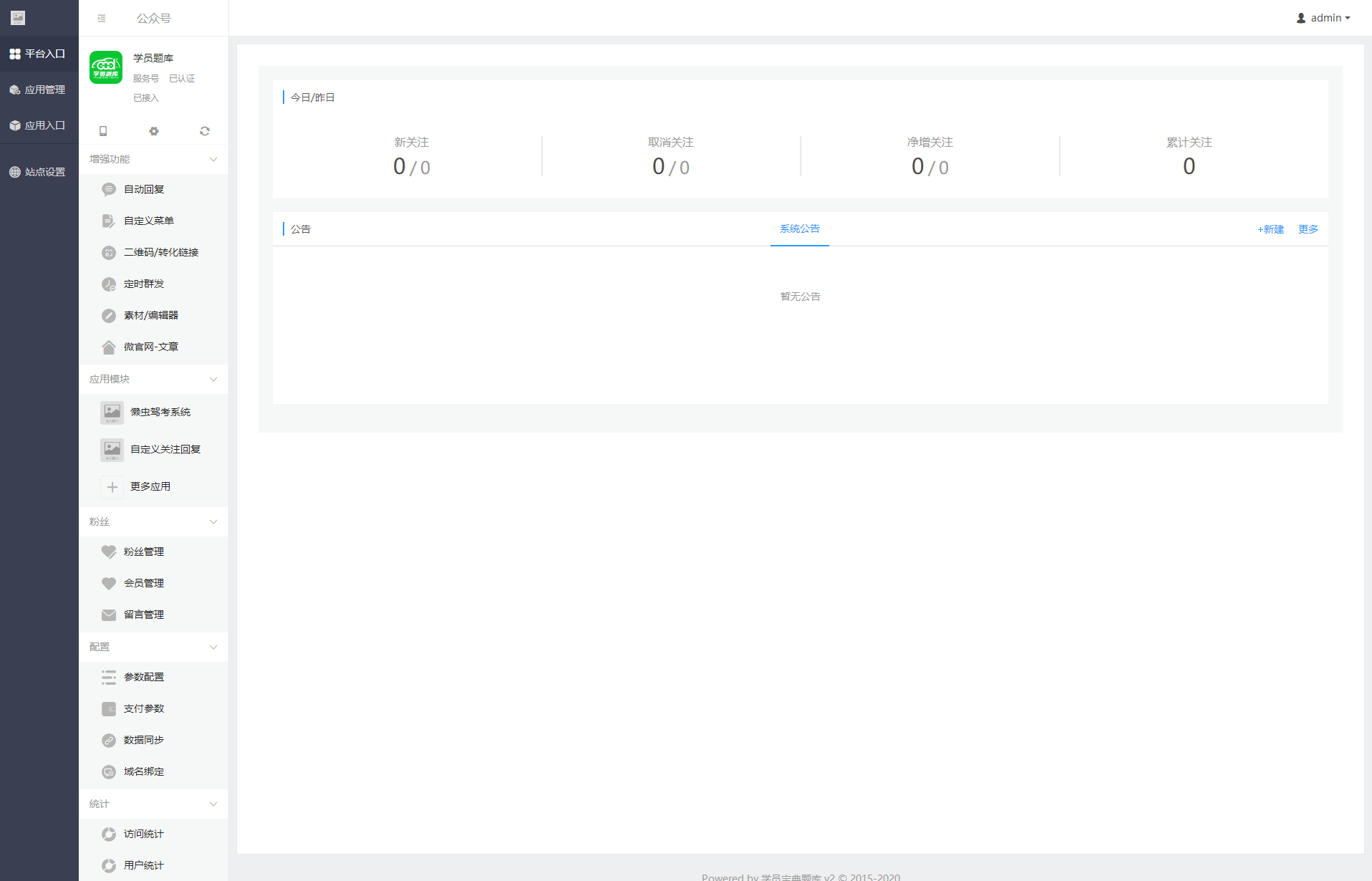The image size is (1372, 881).
Task: Click the mobile phone icon under account info
Action: 103,131
